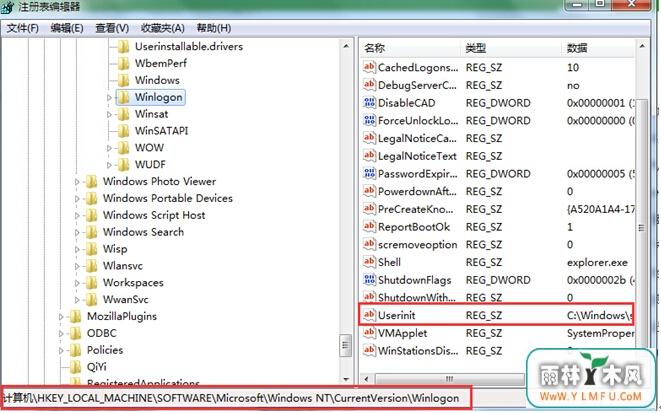Select the WwanSvc tree item
661x413 pixels.
[x=126, y=299]
